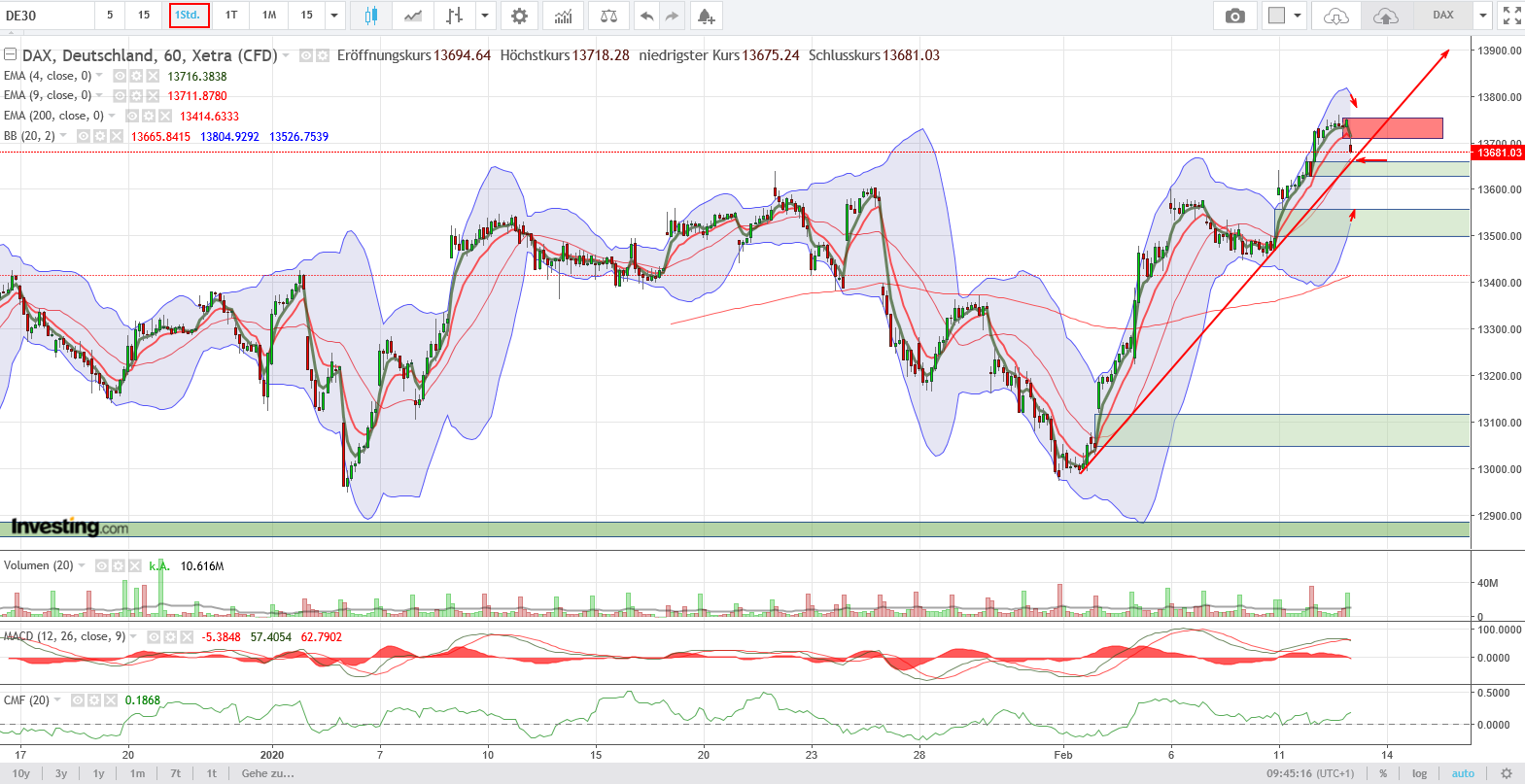Screen dimensions: 1525x784
Task: Hide the CMF indicator
Action: (x=78, y=700)
